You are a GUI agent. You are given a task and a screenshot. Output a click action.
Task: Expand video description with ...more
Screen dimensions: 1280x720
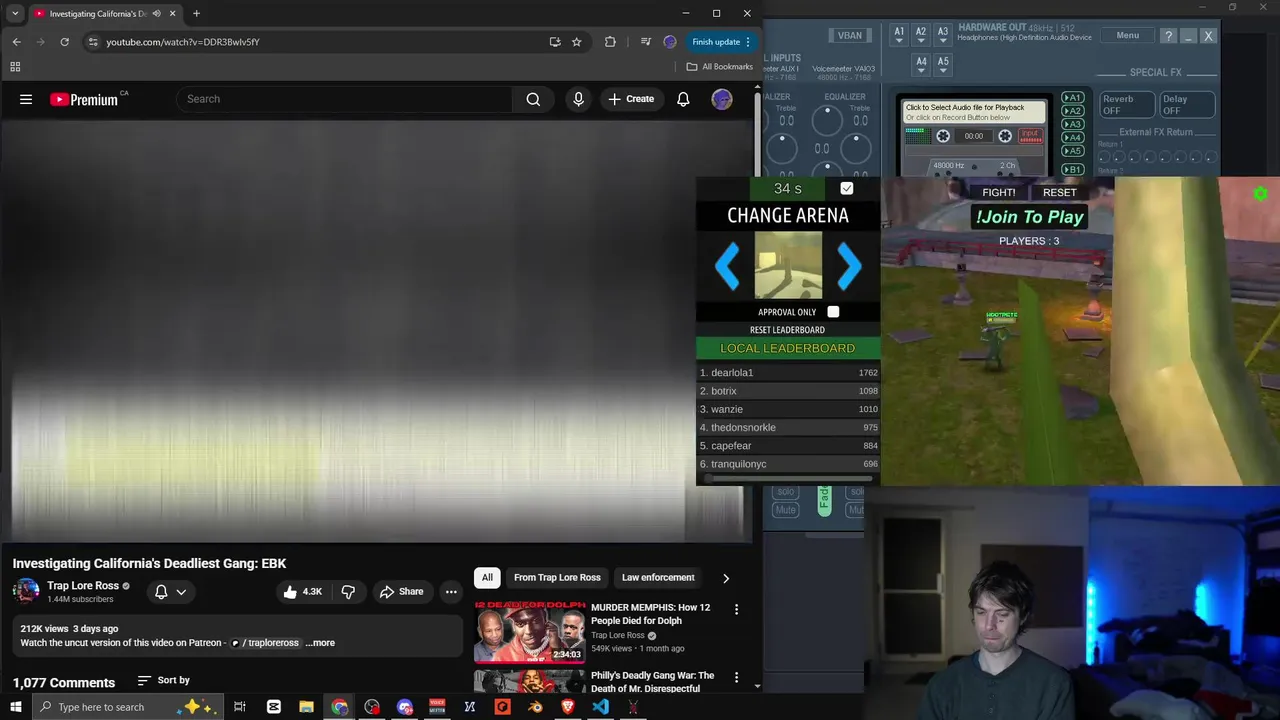coord(320,643)
